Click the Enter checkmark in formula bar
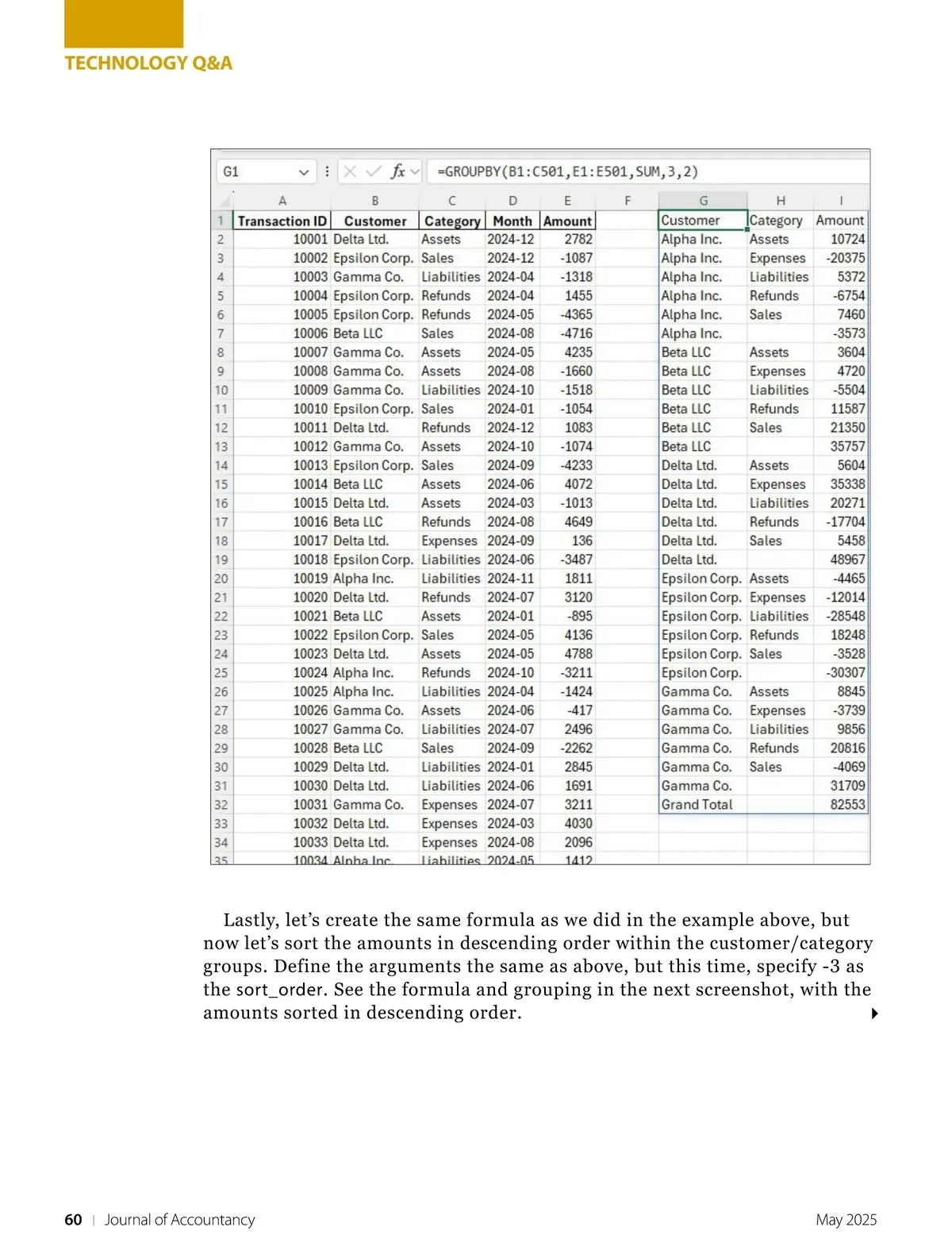The width and height of the screenshot is (952, 1250). (373, 171)
